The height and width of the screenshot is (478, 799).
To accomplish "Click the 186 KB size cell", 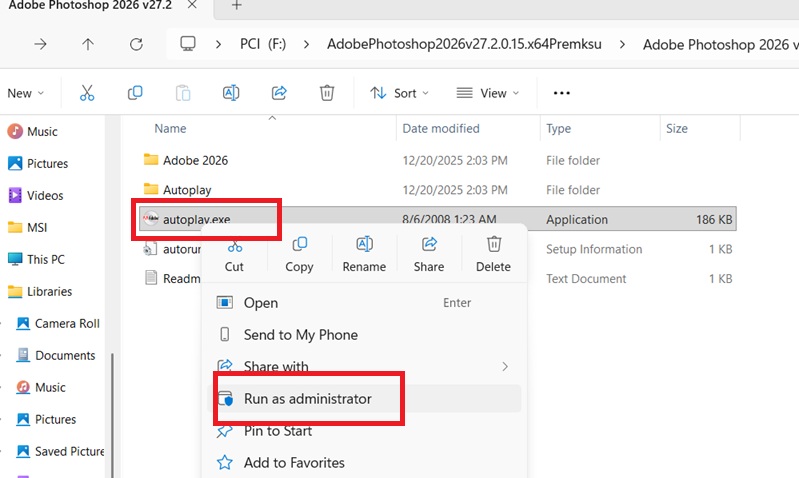I will pos(714,220).
